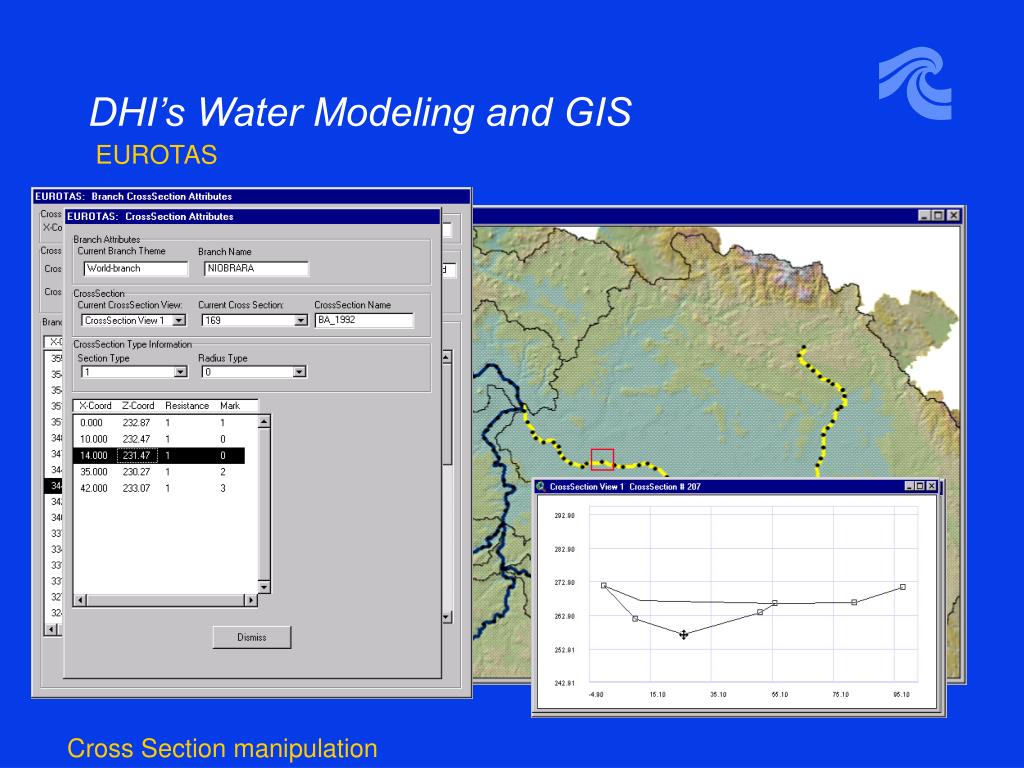Viewport: 1024px width, 768px height.
Task: Click the coordinate table scroll down arrow
Action: [x=264, y=587]
